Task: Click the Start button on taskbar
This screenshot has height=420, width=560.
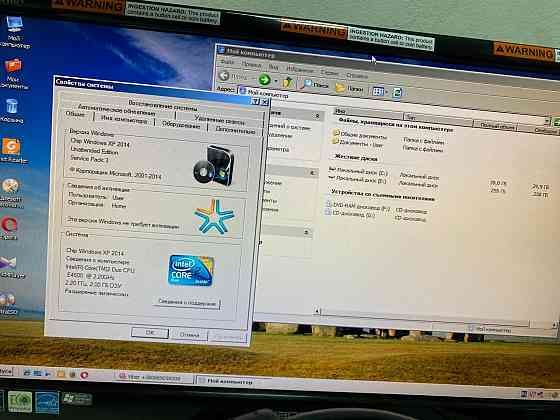Action: point(6,371)
